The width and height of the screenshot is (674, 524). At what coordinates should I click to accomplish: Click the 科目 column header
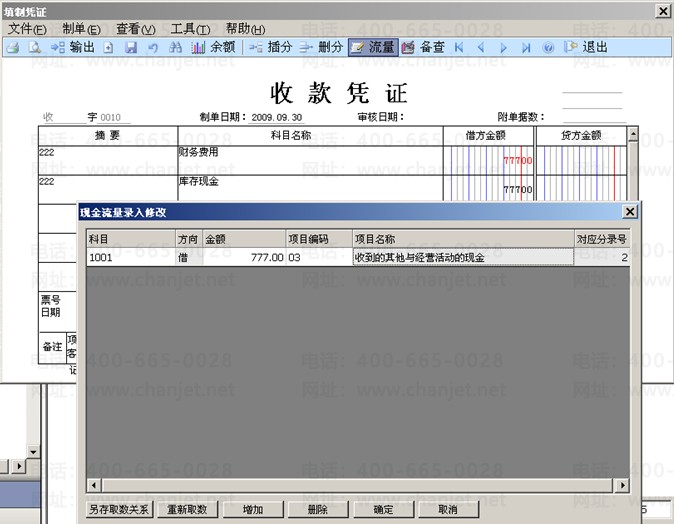click(x=131, y=239)
